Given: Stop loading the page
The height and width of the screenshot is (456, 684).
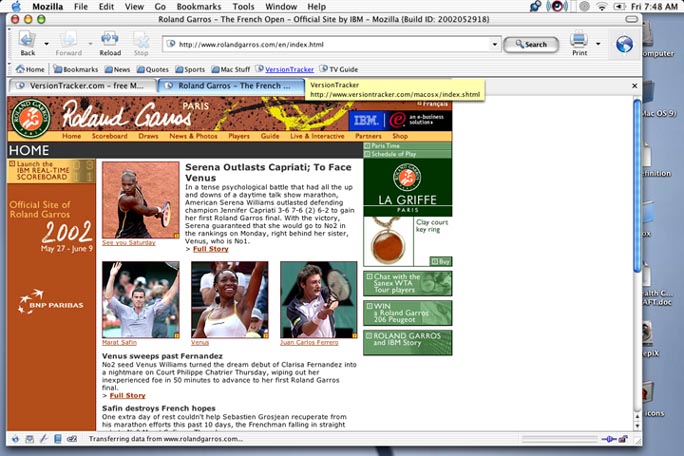Looking at the screenshot, I should 141,44.
